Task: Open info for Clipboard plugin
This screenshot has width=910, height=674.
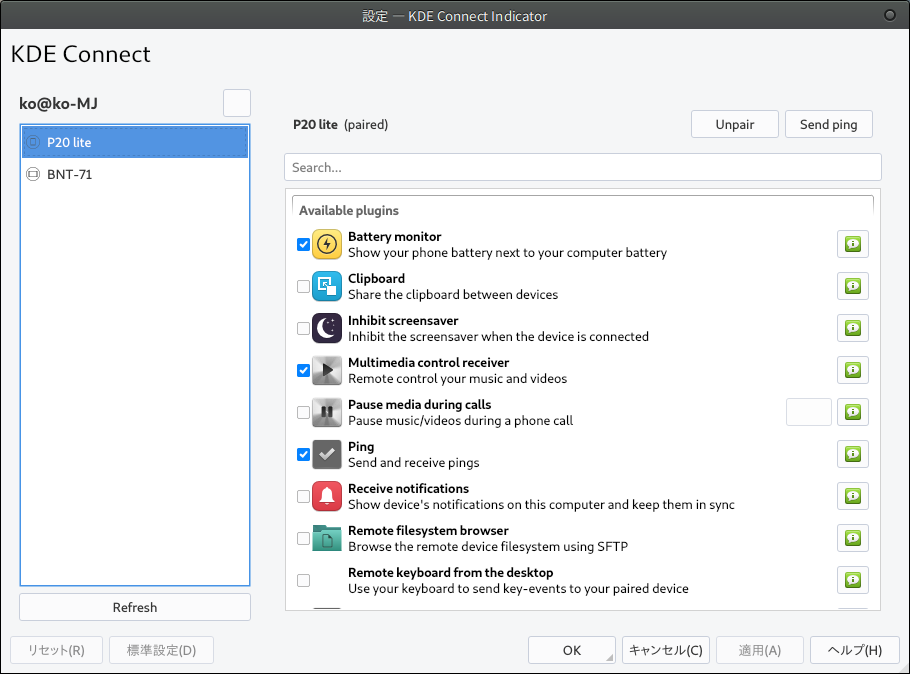Action: tap(853, 286)
